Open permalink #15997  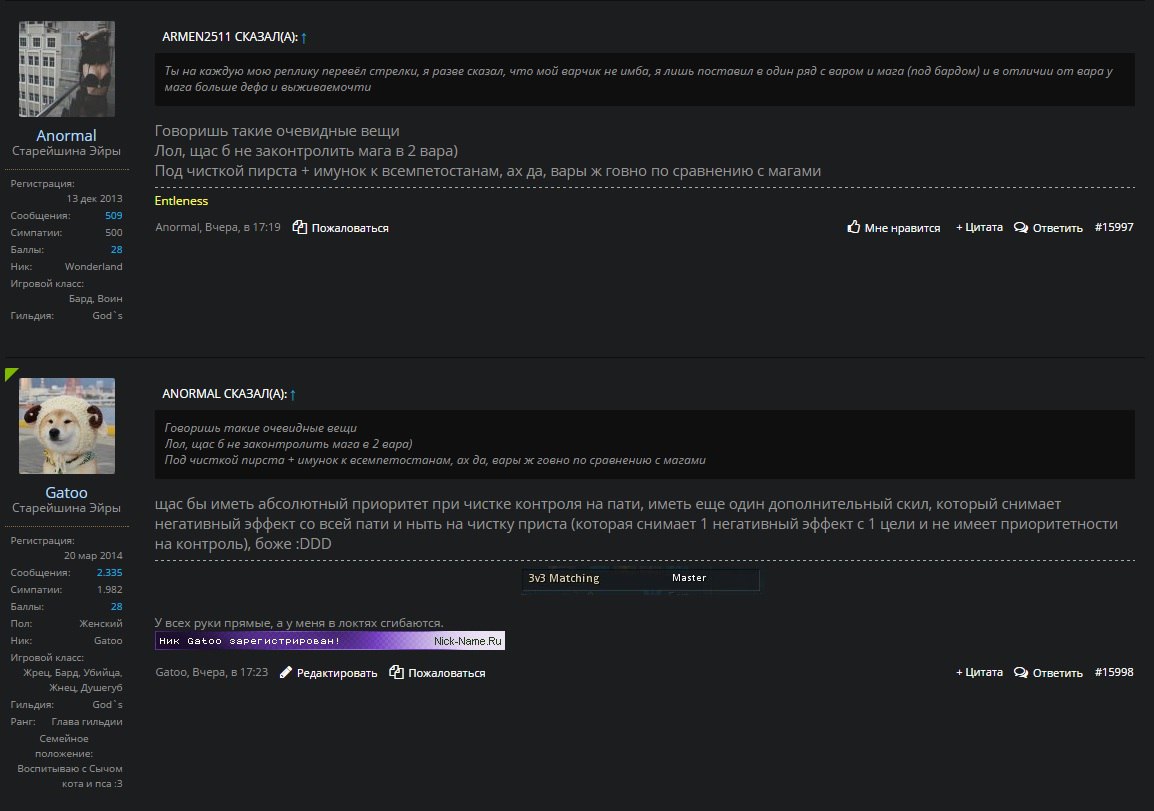tap(1114, 227)
